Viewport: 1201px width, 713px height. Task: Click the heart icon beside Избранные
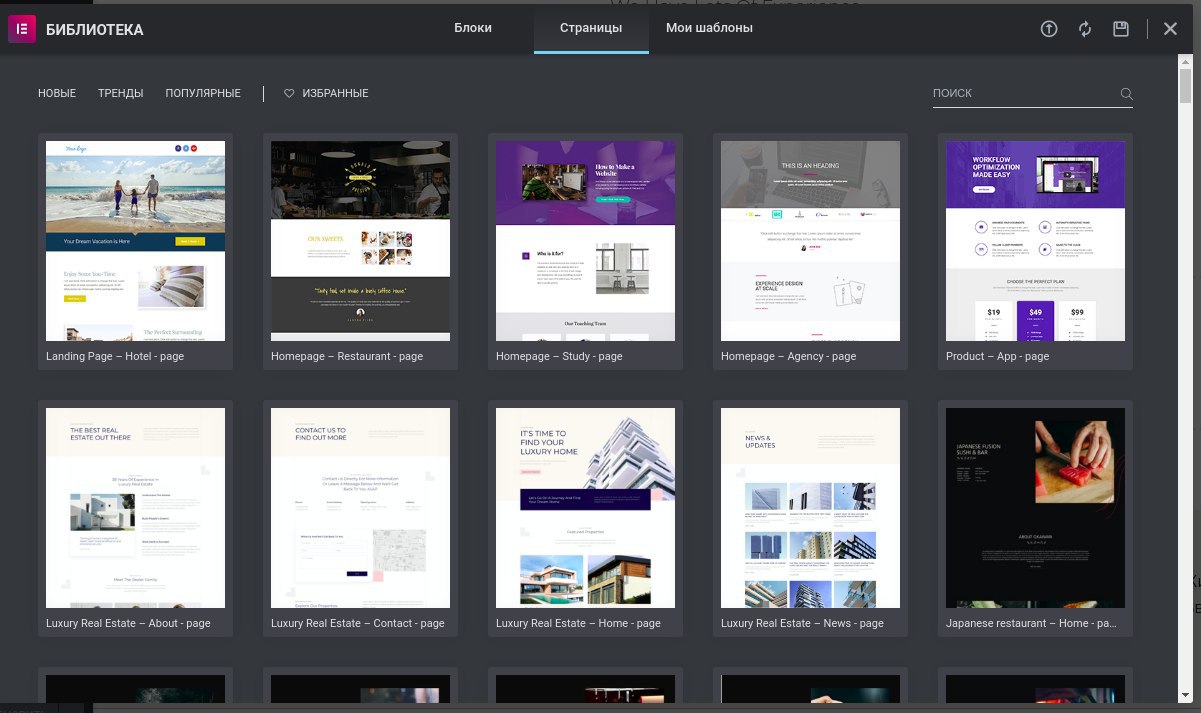coord(289,93)
